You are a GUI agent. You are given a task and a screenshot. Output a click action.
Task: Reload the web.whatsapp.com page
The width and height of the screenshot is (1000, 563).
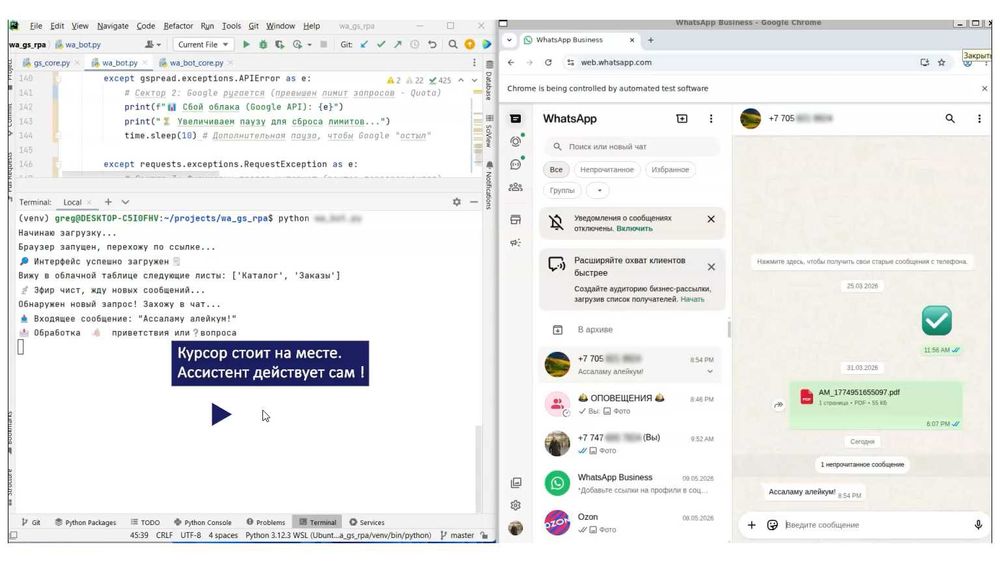tap(548, 62)
